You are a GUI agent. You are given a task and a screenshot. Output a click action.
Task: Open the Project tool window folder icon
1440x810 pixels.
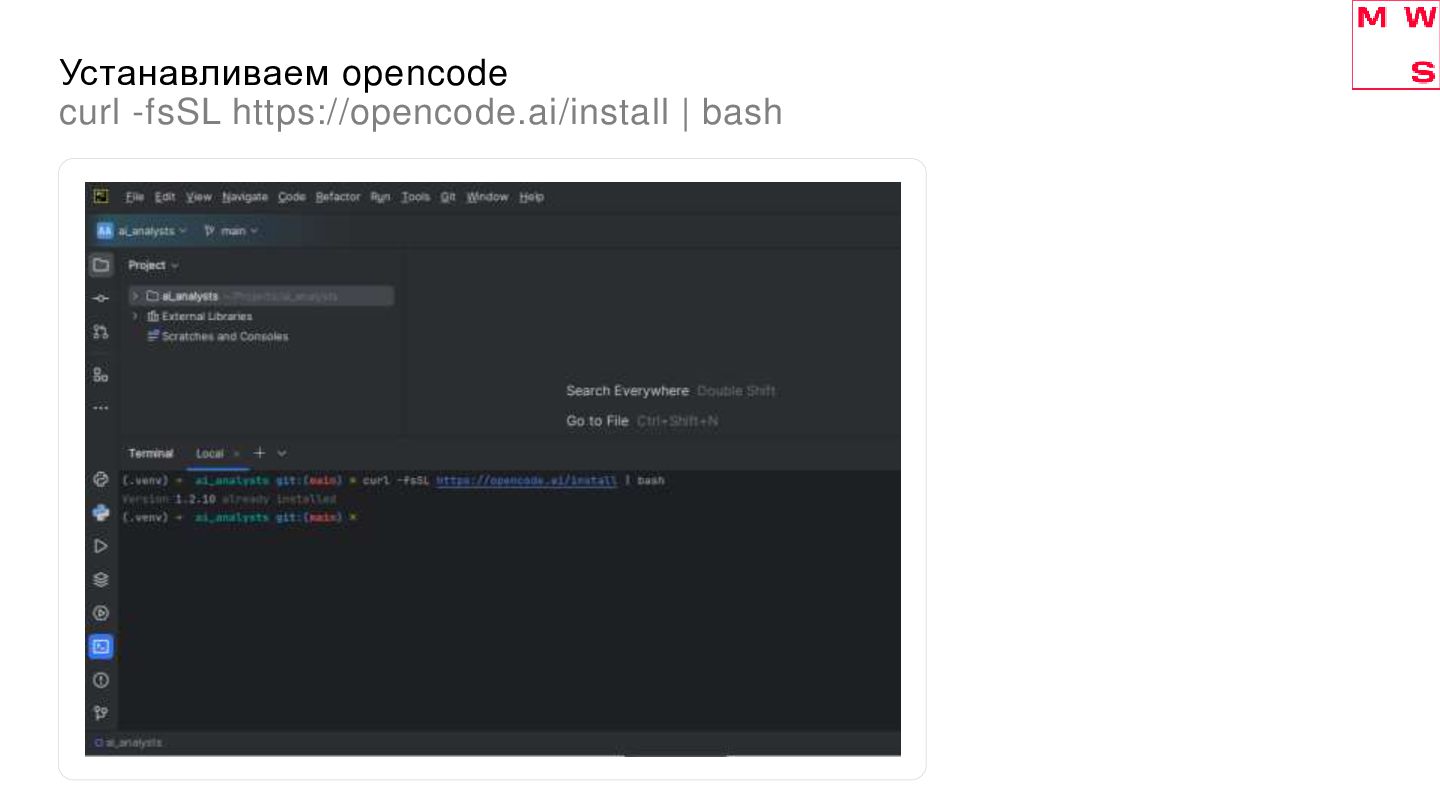tap(100, 266)
